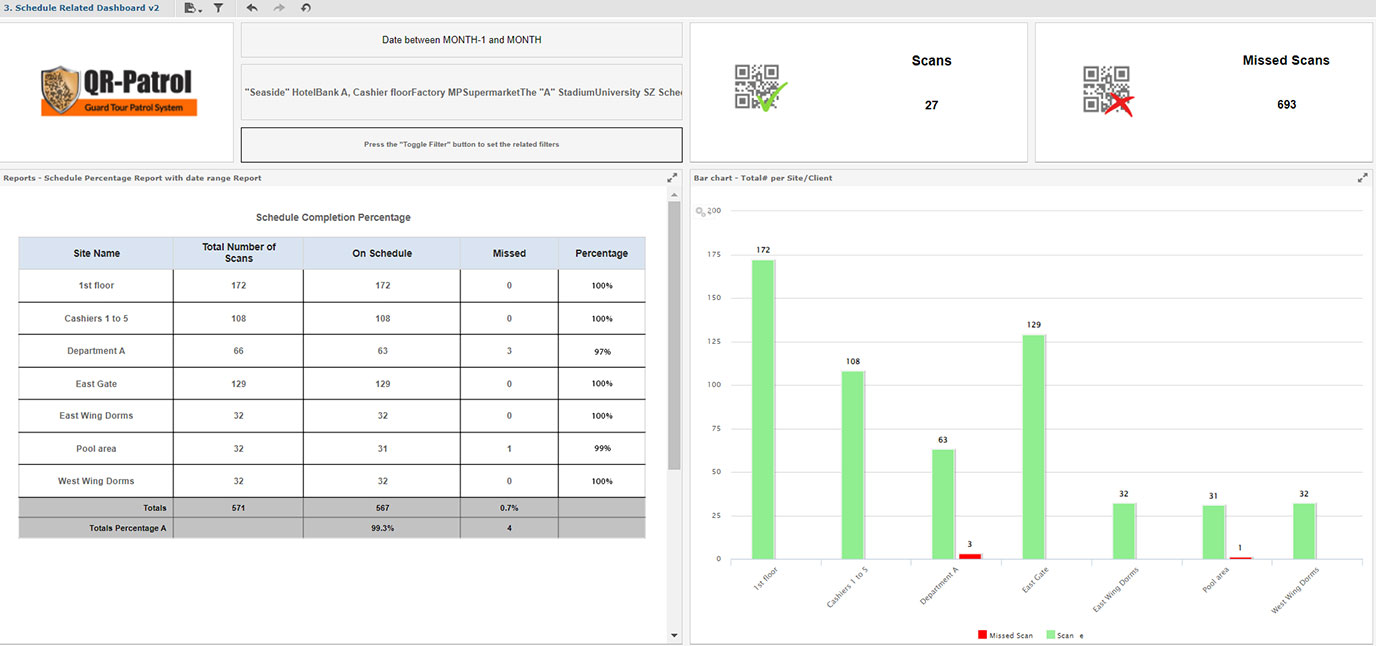Screen dimensions: 1376x646
Task: Click the Scans QR code check icon
Action: [x=760, y=88]
